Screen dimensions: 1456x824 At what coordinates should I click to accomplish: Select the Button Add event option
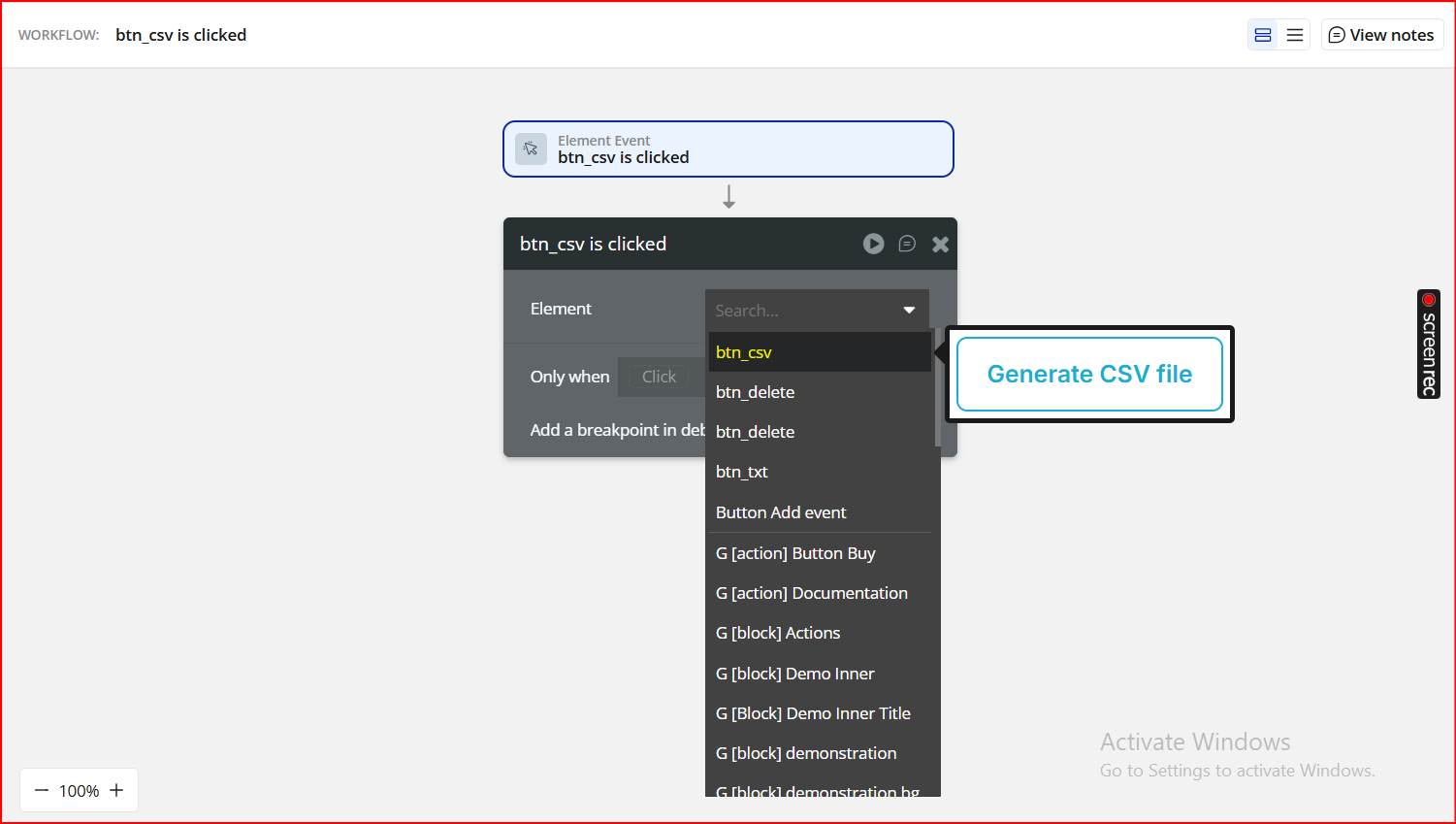pos(820,512)
